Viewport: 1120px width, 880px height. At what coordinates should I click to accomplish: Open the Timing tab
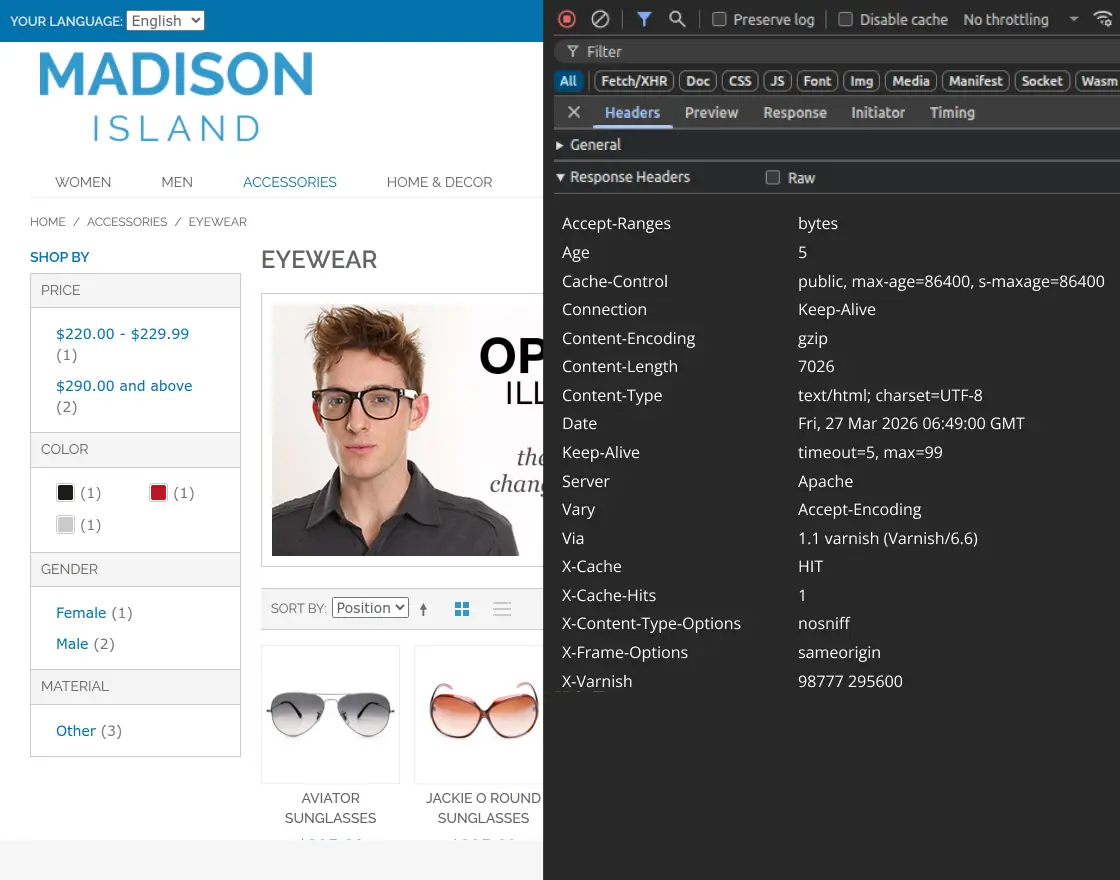tap(952, 112)
